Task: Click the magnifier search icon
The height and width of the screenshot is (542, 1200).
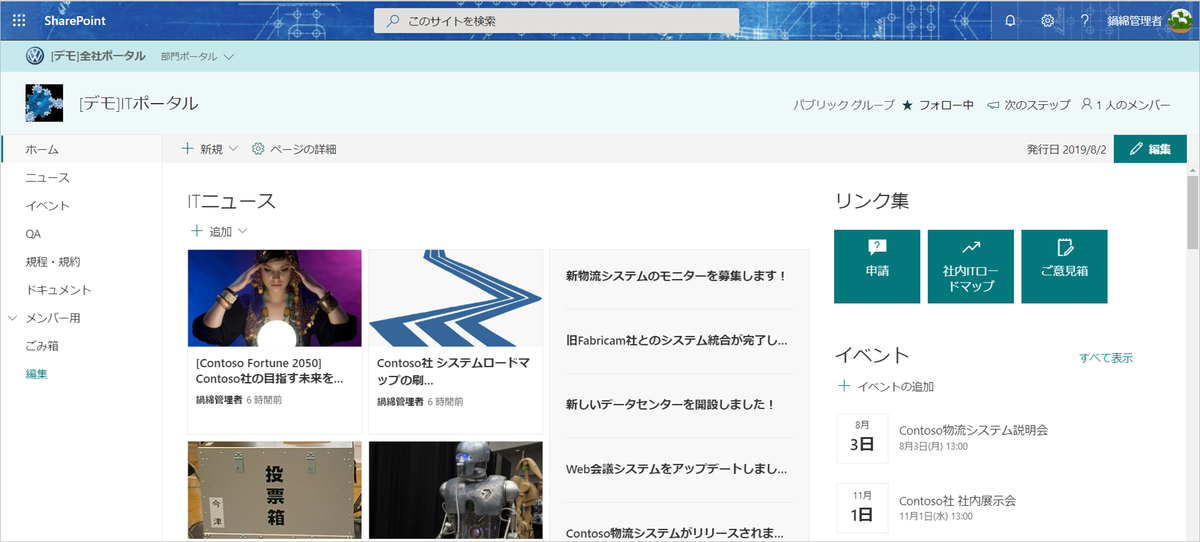Action: [392, 20]
